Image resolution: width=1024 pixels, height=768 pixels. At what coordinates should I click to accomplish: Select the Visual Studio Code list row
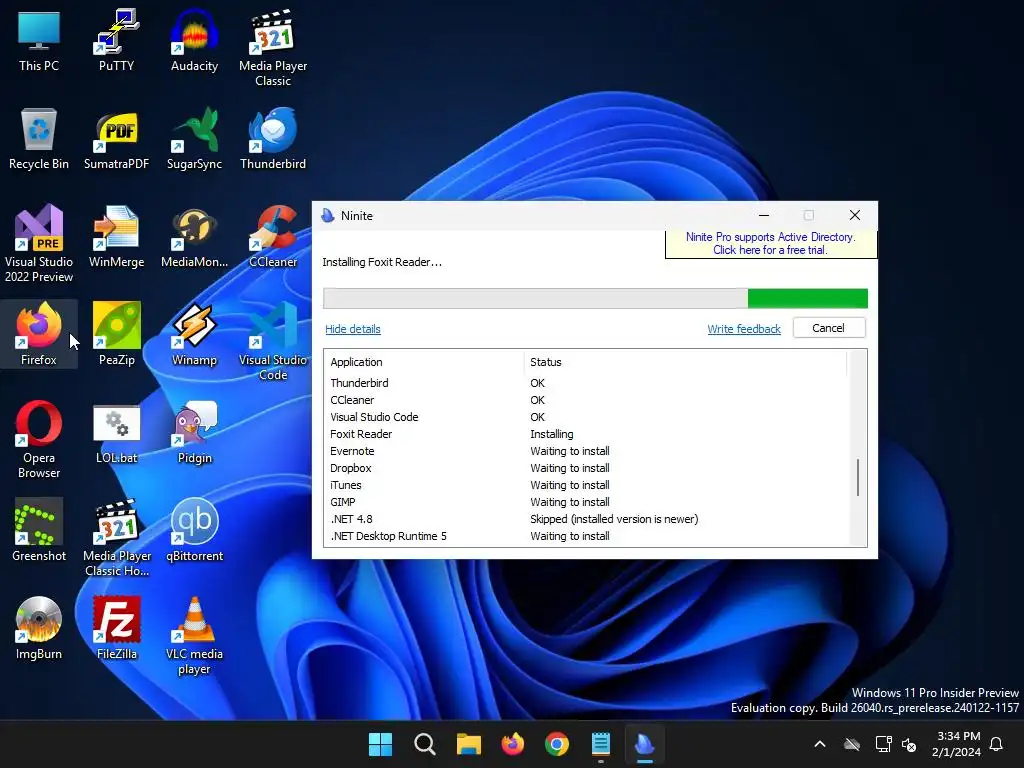(x=586, y=417)
